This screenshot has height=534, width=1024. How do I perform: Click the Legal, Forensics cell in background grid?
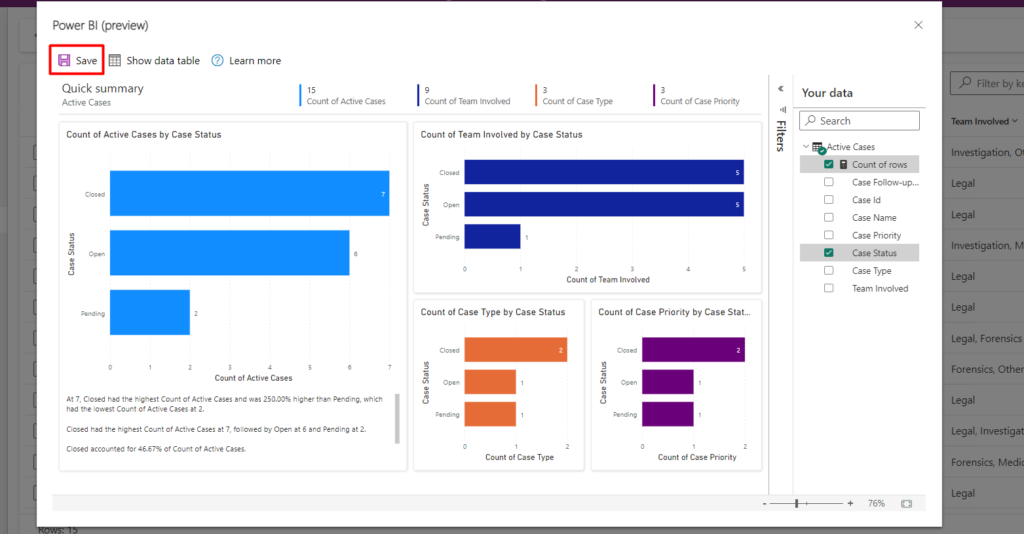point(986,338)
